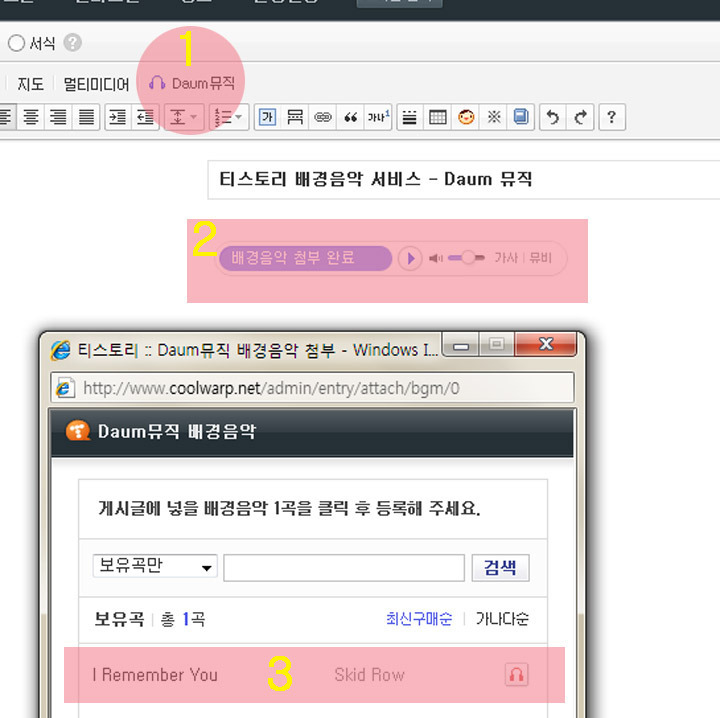Add a footnote with 가나 icon
The height and width of the screenshot is (718, 720).
pyautogui.click(x=378, y=117)
